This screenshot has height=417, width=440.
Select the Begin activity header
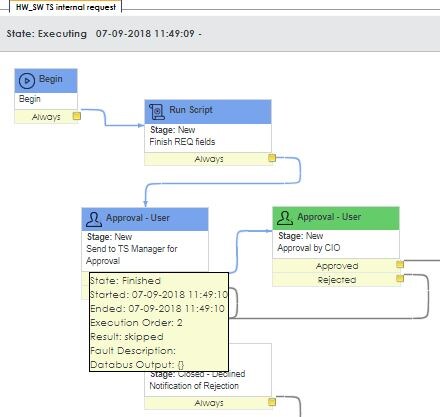pos(46,81)
